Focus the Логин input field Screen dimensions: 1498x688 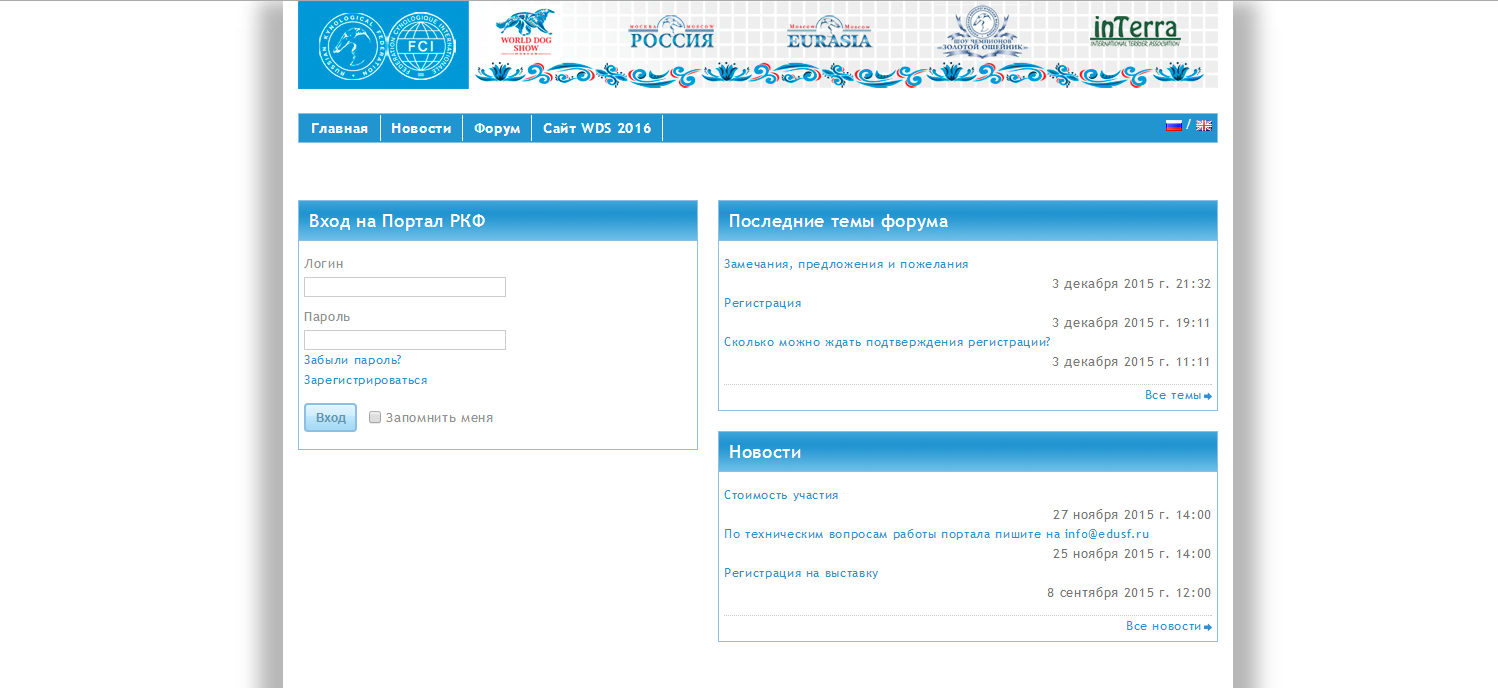pos(405,287)
